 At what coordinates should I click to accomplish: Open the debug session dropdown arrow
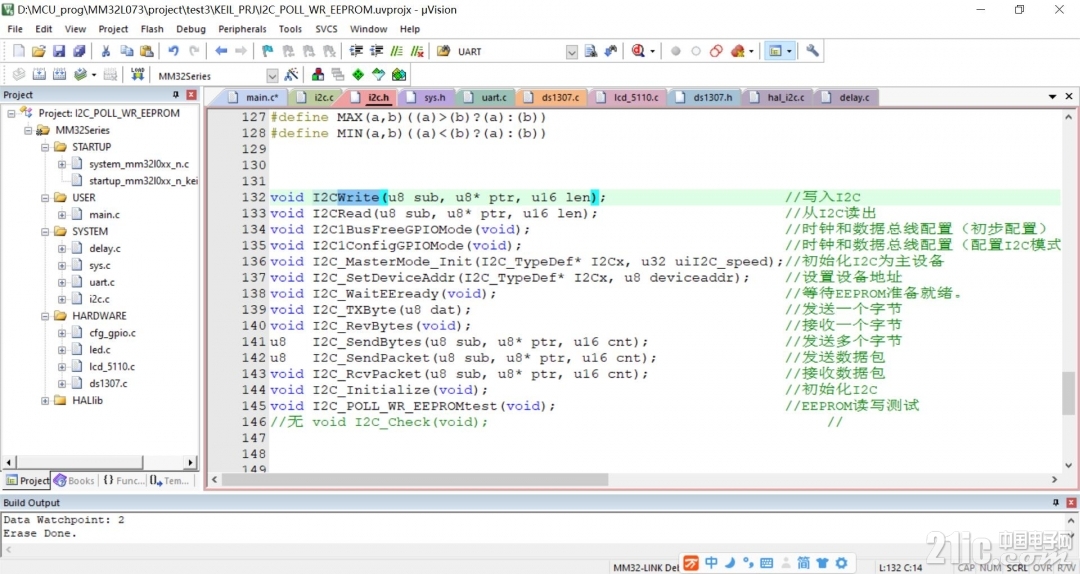pyautogui.click(x=652, y=52)
